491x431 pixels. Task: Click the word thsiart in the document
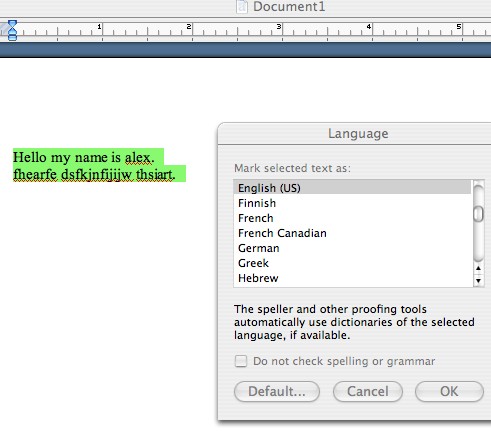tap(154, 174)
